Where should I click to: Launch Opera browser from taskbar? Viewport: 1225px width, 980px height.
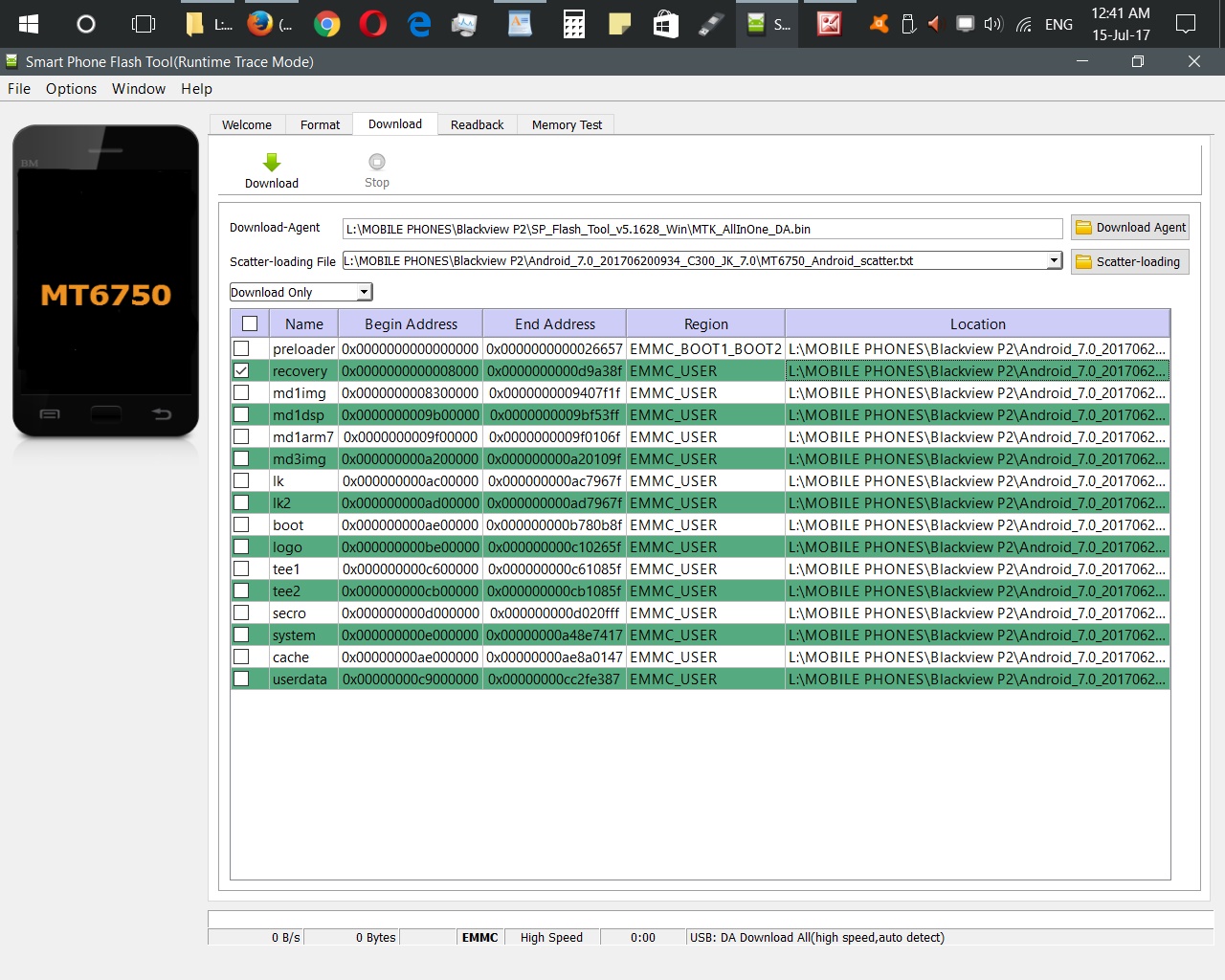373,24
